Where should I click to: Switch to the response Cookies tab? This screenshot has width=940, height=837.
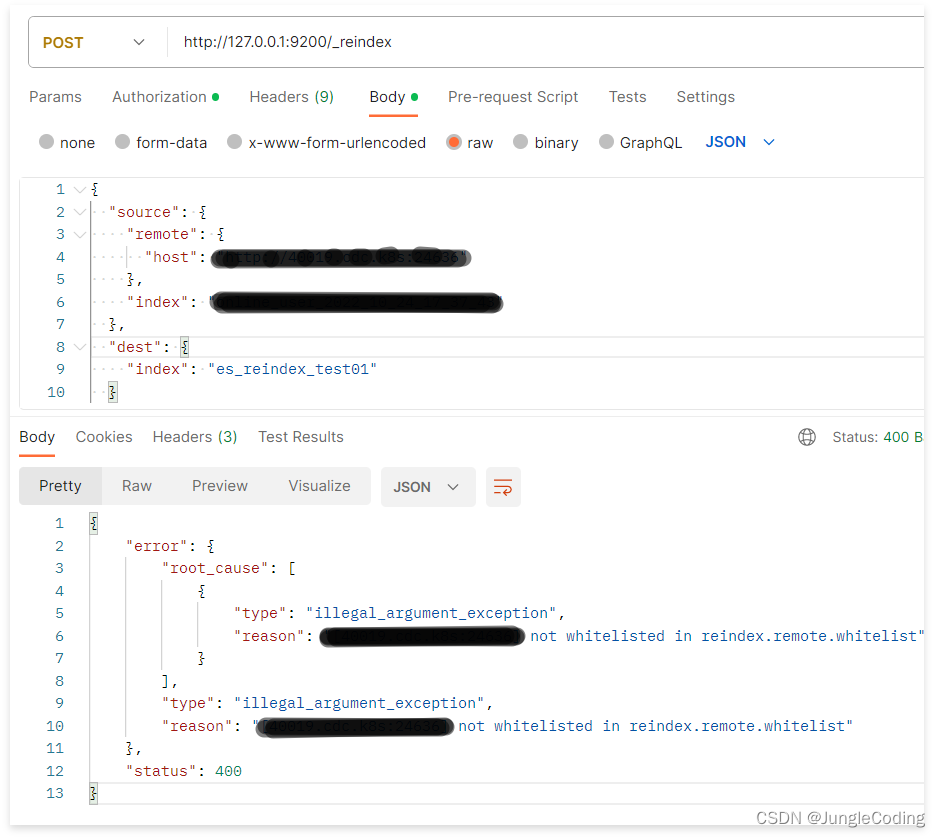tap(104, 436)
